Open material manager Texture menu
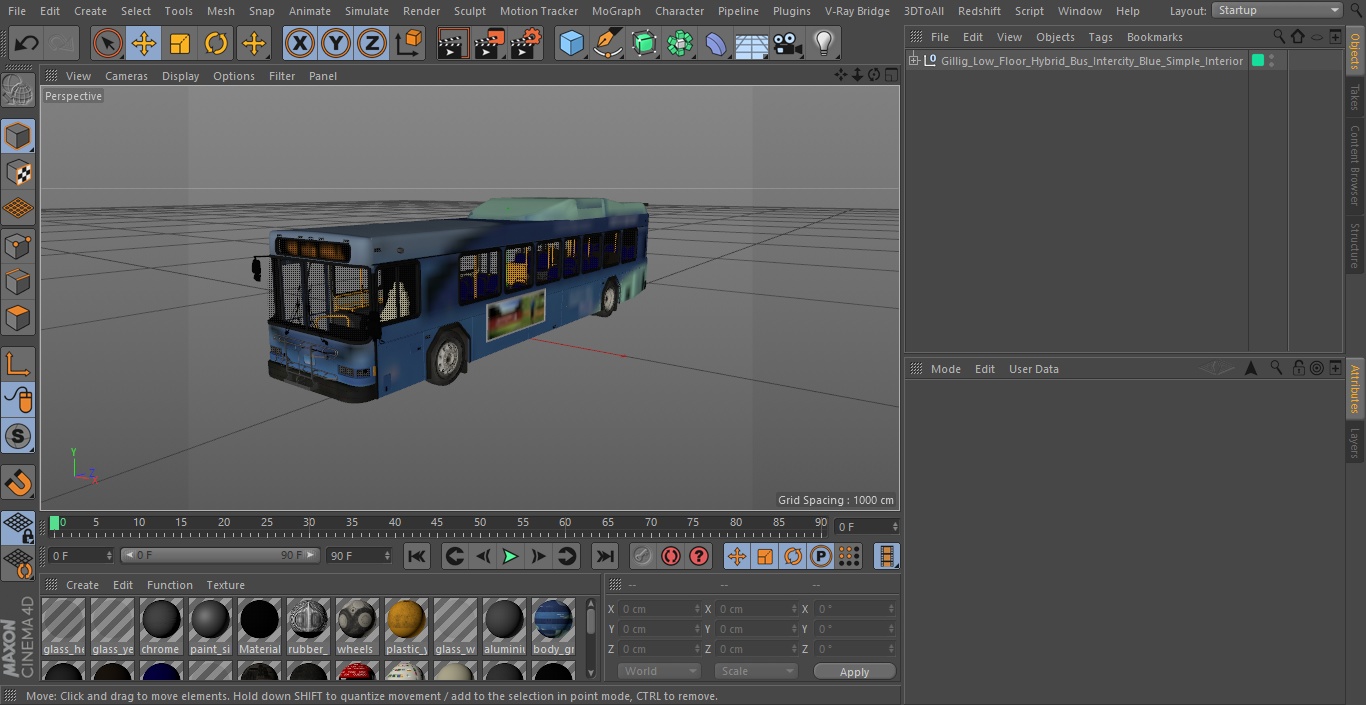Image resolution: width=1366 pixels, height=705 pixels. tap(225, 585)
